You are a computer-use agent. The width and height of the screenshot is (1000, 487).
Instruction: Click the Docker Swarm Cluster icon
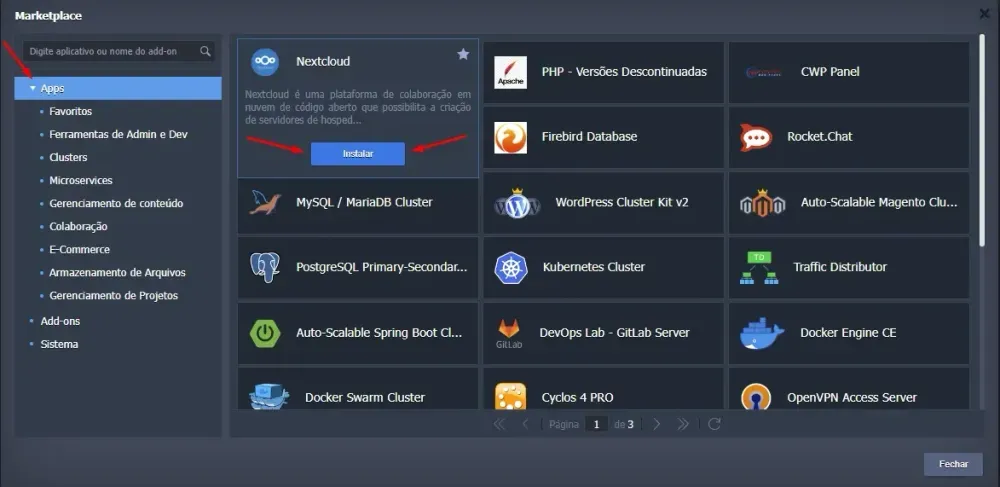tap(269, 396)
